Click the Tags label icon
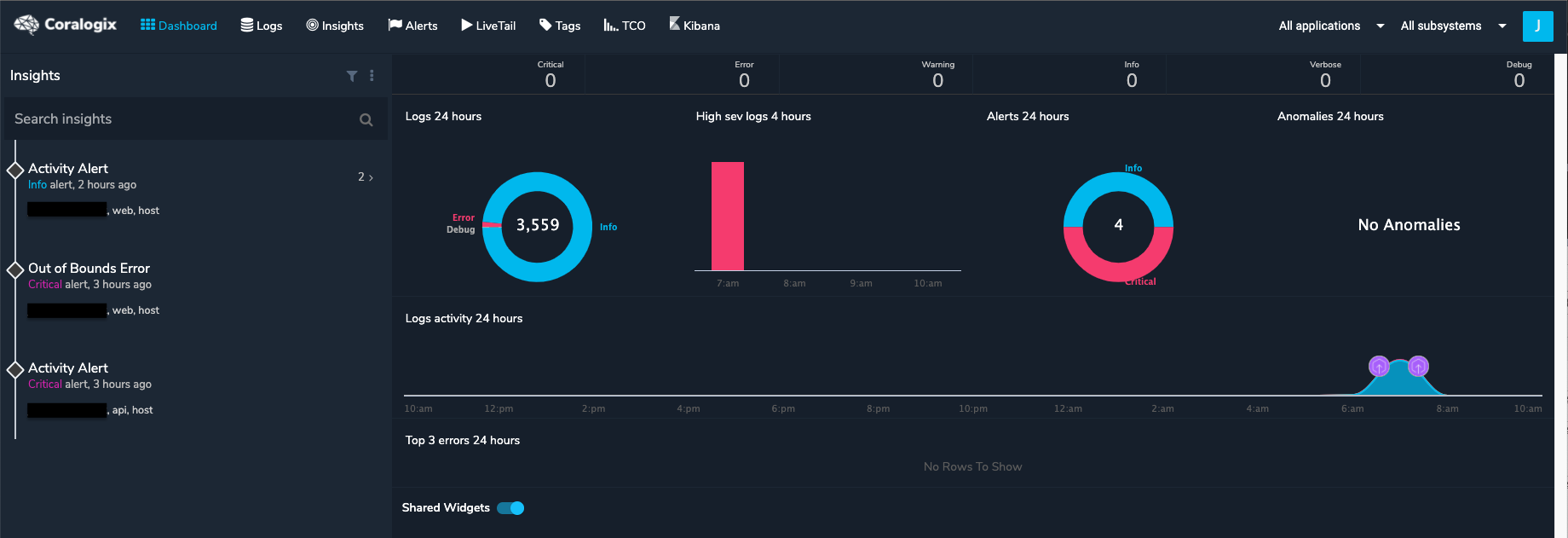1568x538 pixels. [545, 25]
